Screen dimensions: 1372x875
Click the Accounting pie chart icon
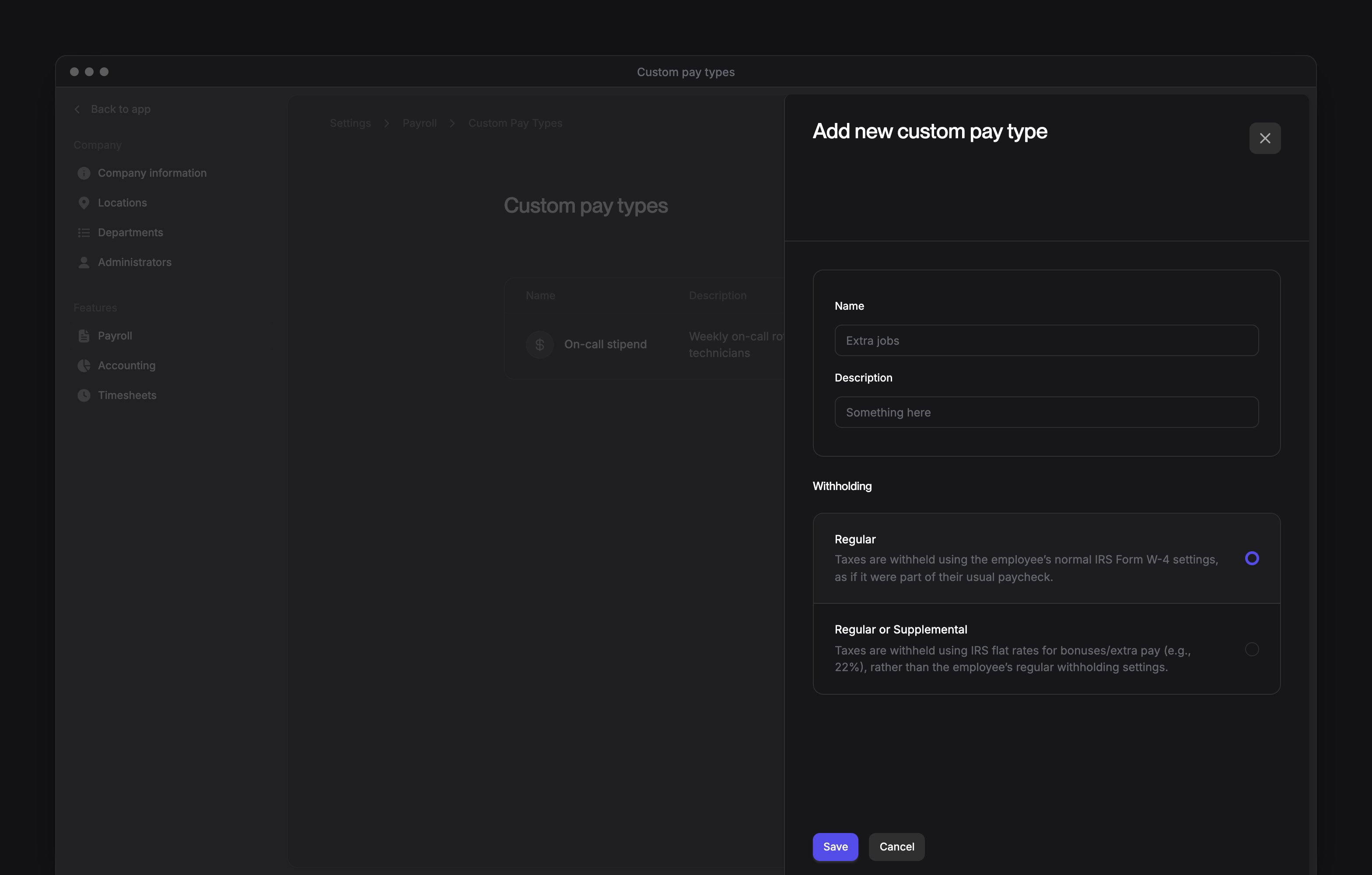pos(84,365)
